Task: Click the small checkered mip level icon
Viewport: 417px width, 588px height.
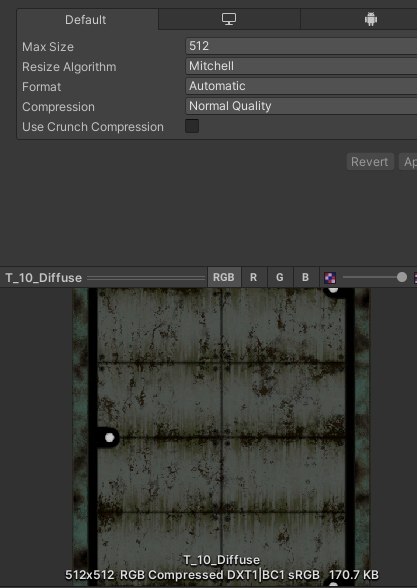Action: [330, 278]
